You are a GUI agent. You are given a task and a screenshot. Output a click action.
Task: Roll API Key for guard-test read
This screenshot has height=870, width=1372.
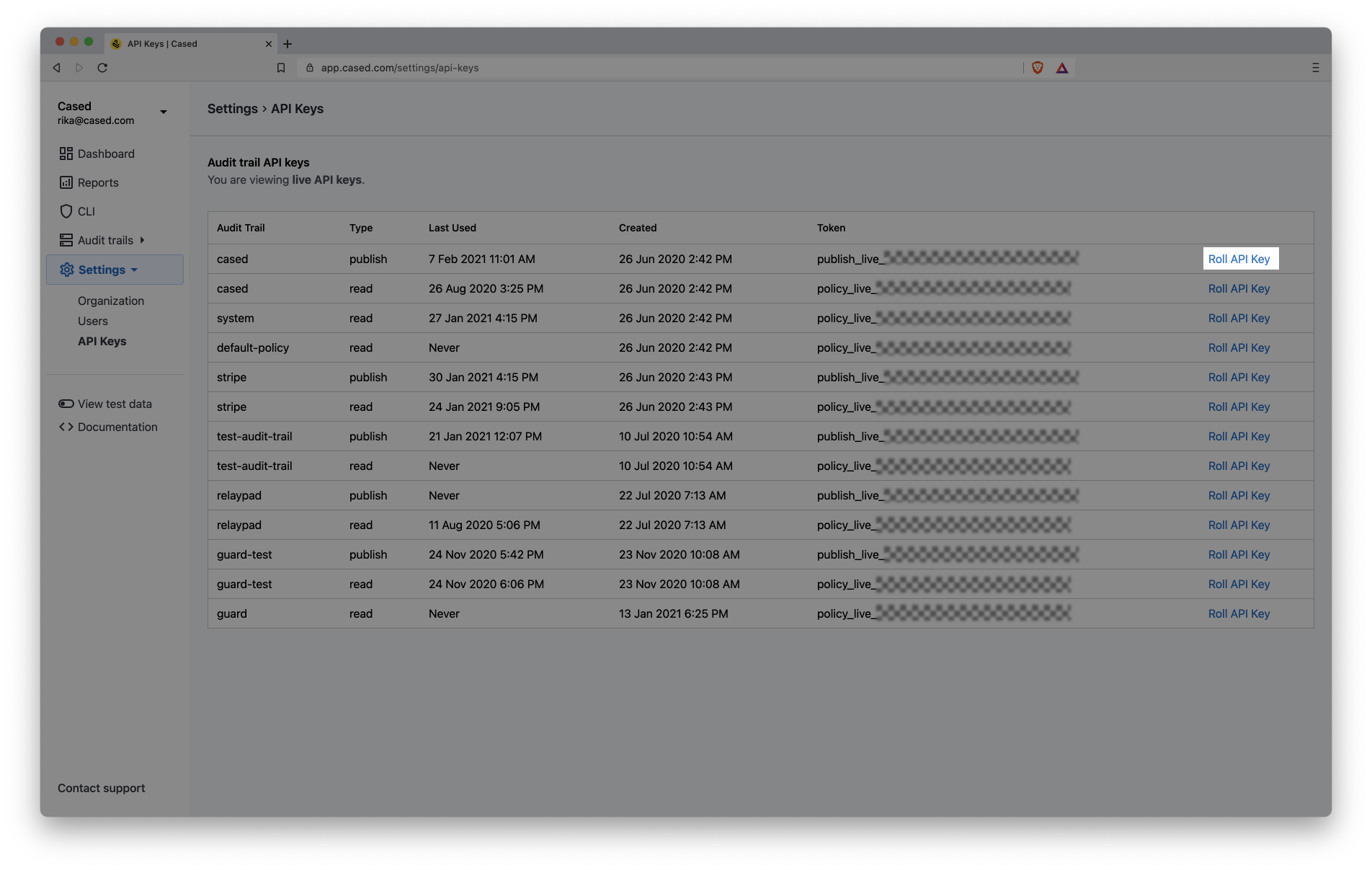coord(1239,584)
